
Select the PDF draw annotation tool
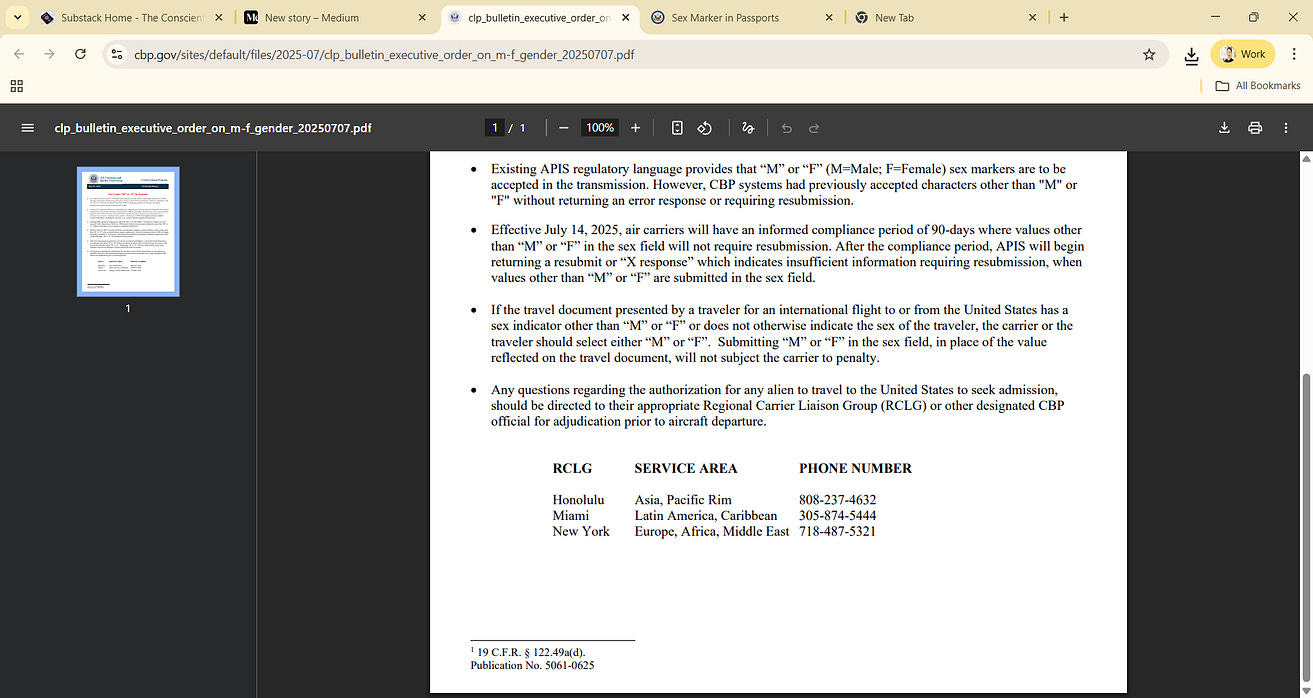[748, 128]
